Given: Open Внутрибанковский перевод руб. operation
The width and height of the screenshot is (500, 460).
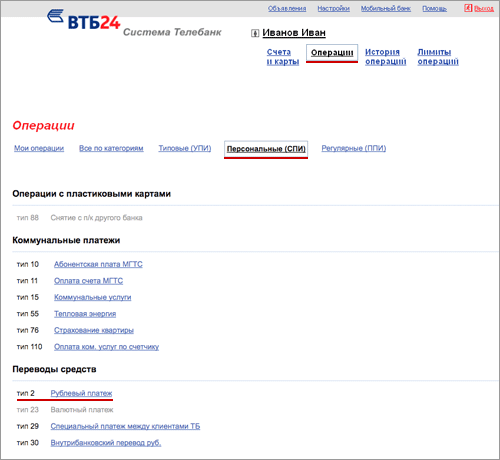Looking at the screenshot, I should [106, 443].
